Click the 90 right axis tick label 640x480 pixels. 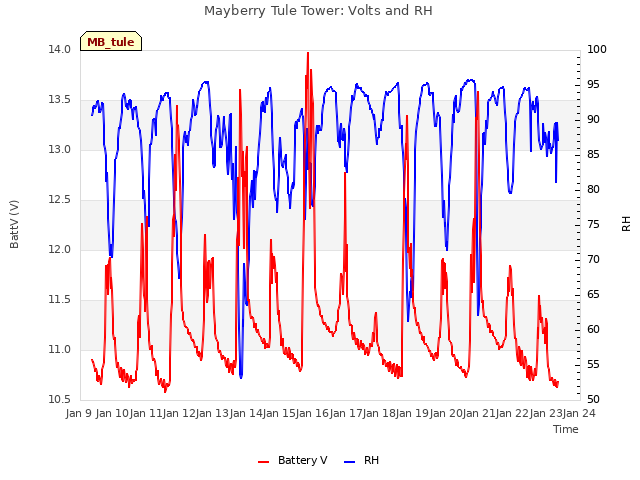593,120
